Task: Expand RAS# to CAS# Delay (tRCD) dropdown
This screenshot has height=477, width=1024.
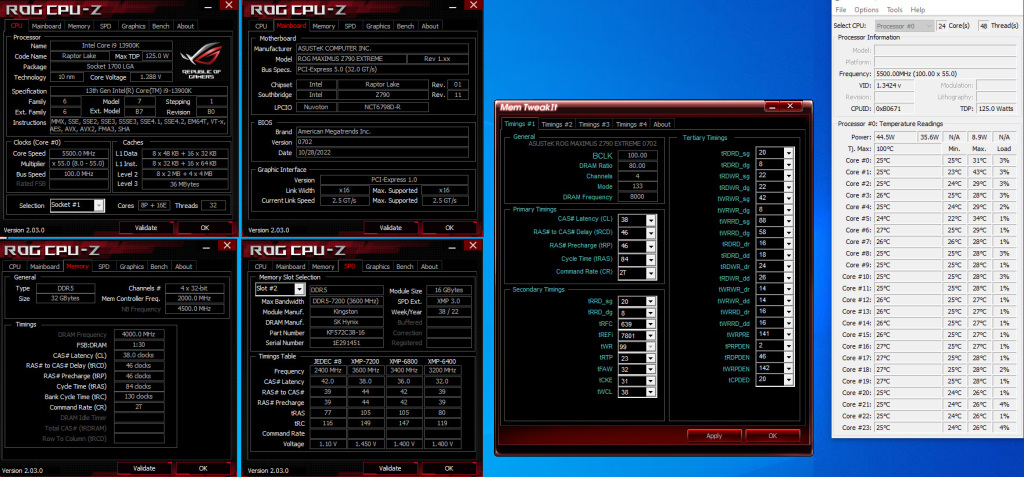Action: [x=650, y=233]
